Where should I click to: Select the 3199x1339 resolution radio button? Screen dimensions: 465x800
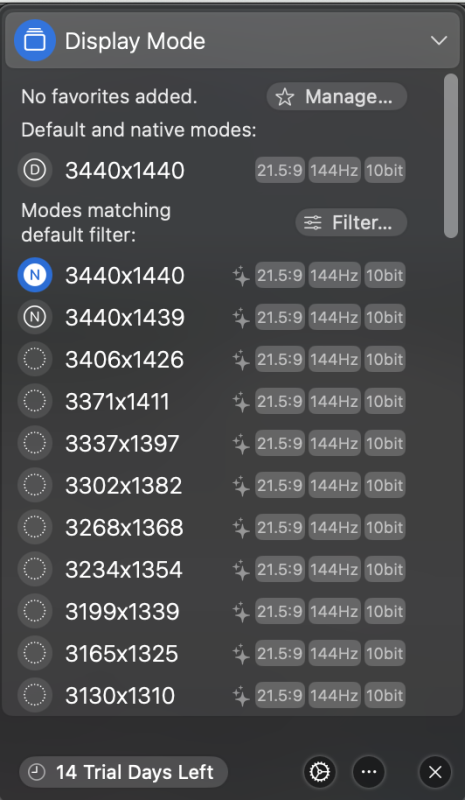click(35, 611)
